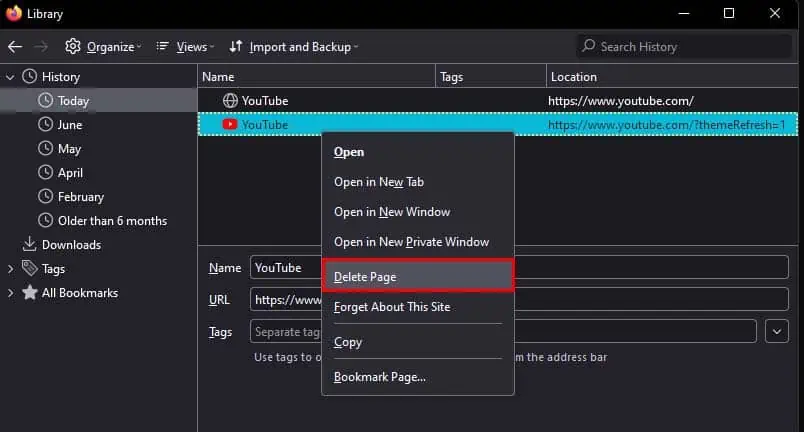Click the themeRefresh=1 YouTube URL
804x432 pixels.
point(667,125)
